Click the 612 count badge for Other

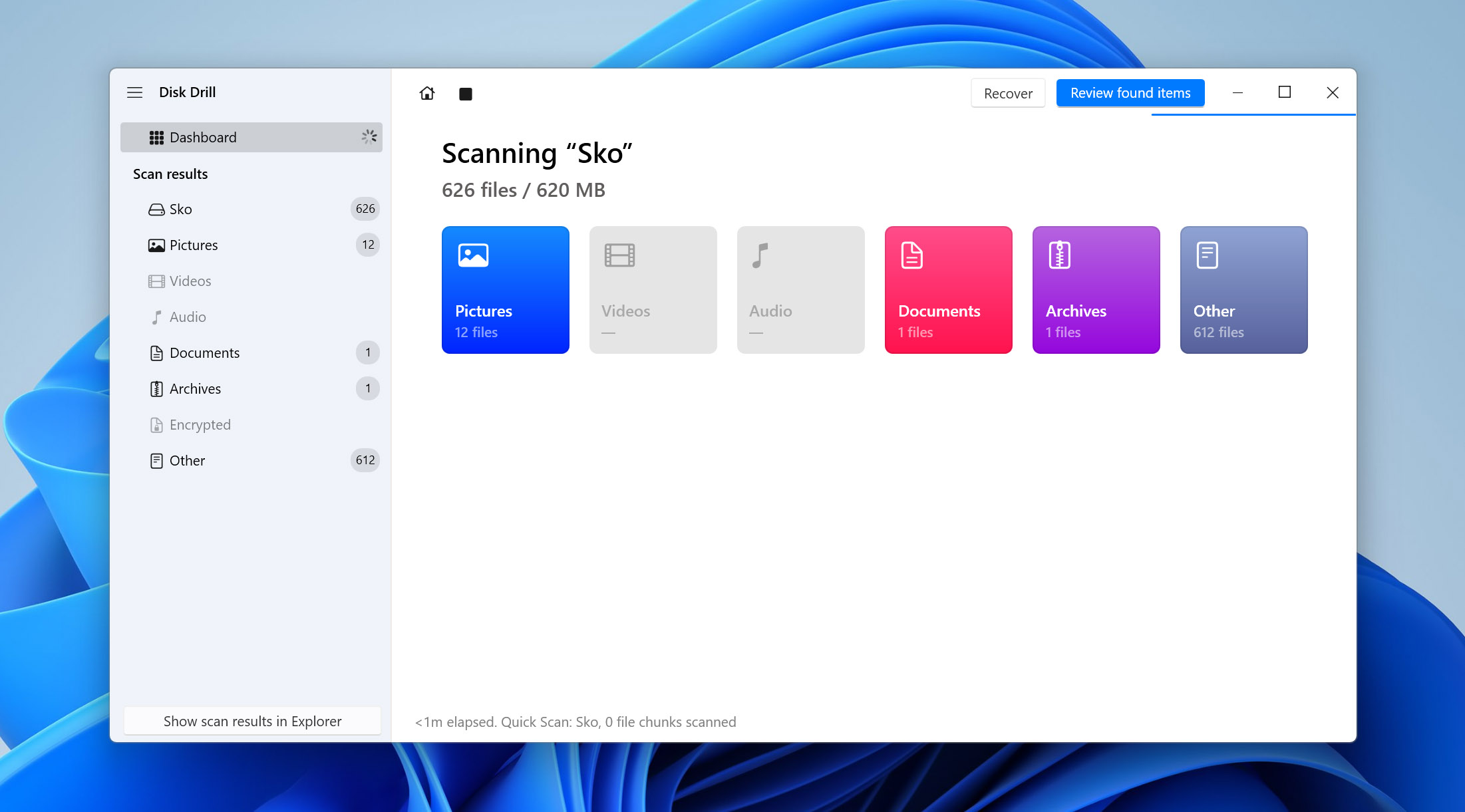click(365, 460)
